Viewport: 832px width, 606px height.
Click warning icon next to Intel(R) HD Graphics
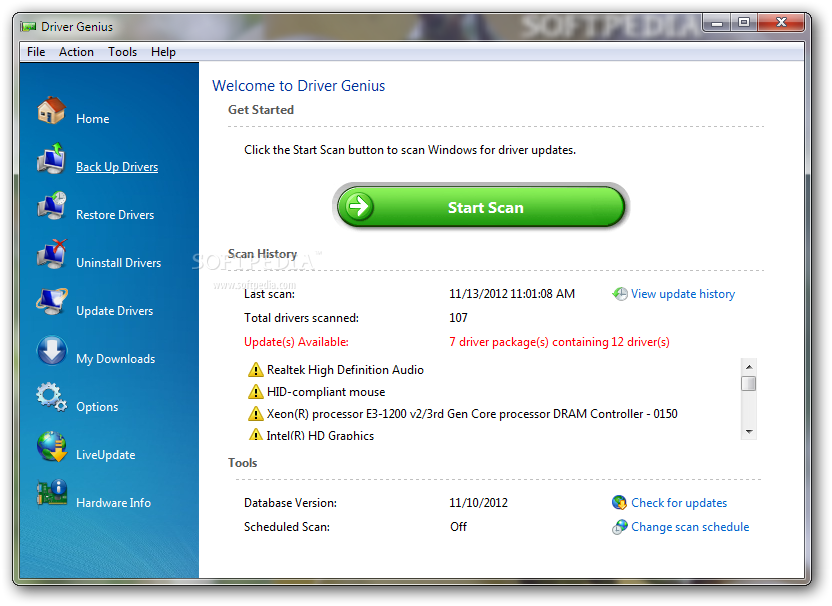click(x=255, y=435)
